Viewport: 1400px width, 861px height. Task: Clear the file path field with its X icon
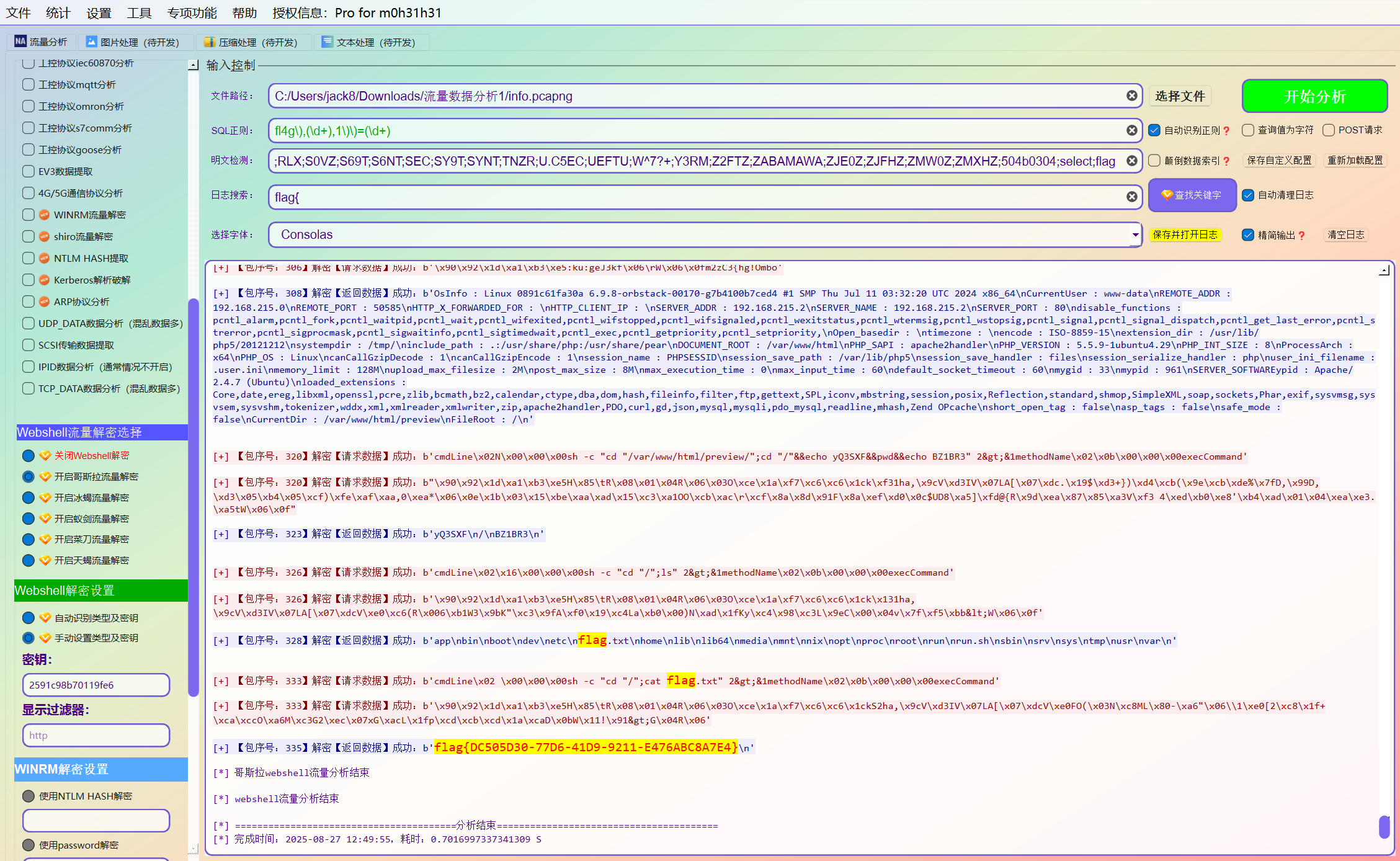pos(1132,96)
